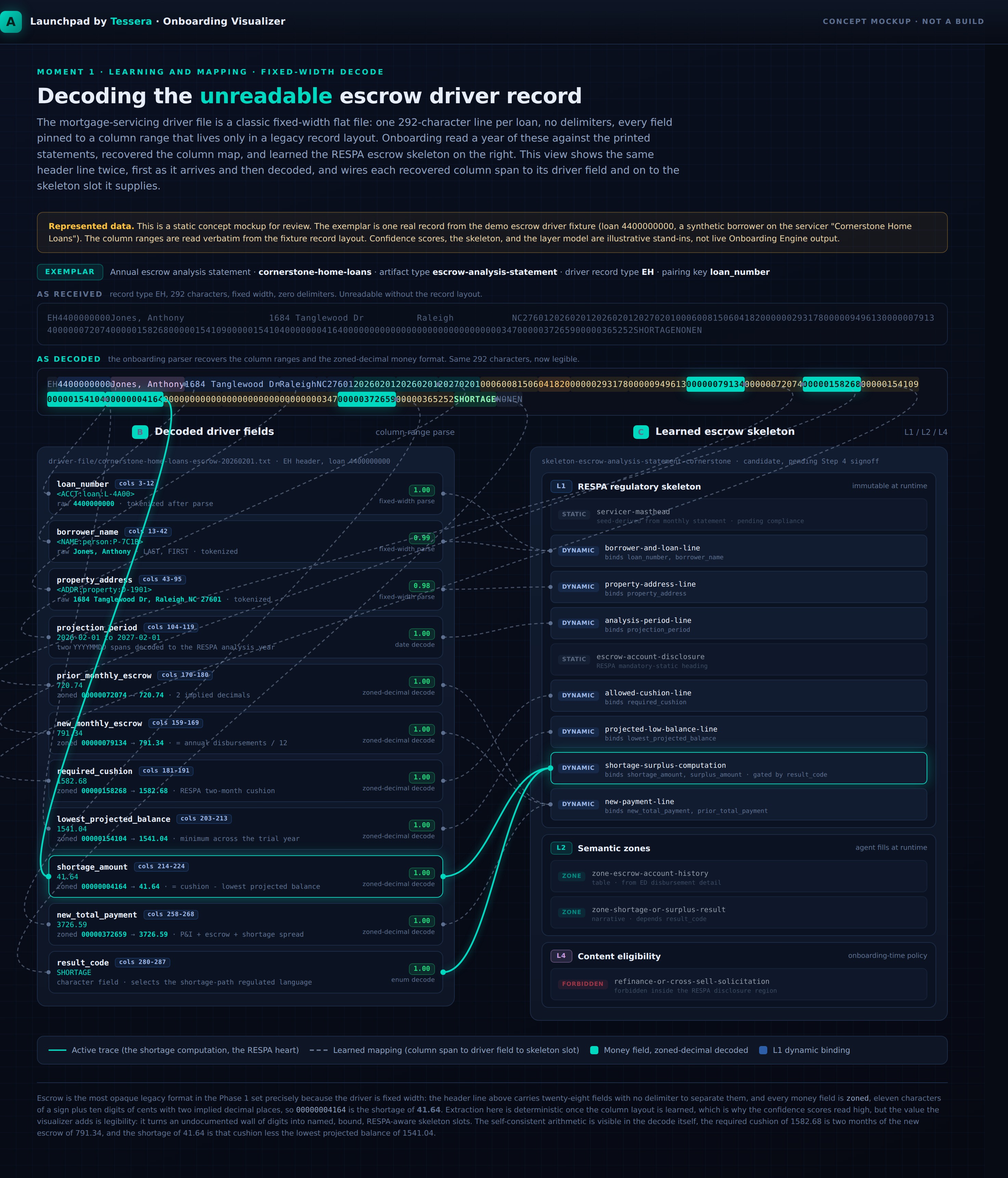Click the highlighted 00000372659 span in decoded line
Viewport: 1008px width, 1178px height.
[x=367, y=399]
